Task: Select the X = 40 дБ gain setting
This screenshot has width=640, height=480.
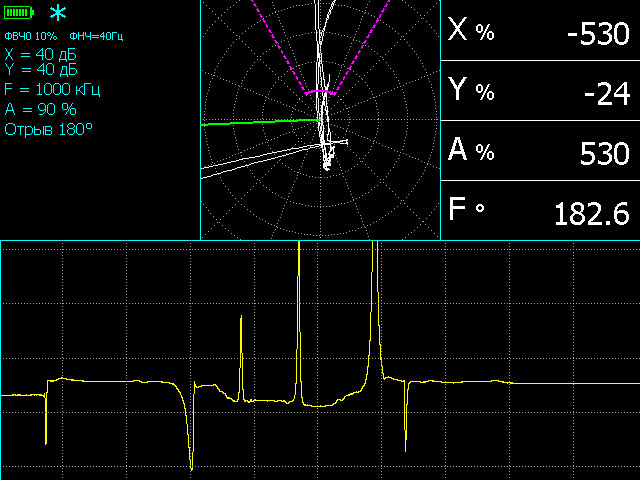Action: pos(41,55)
